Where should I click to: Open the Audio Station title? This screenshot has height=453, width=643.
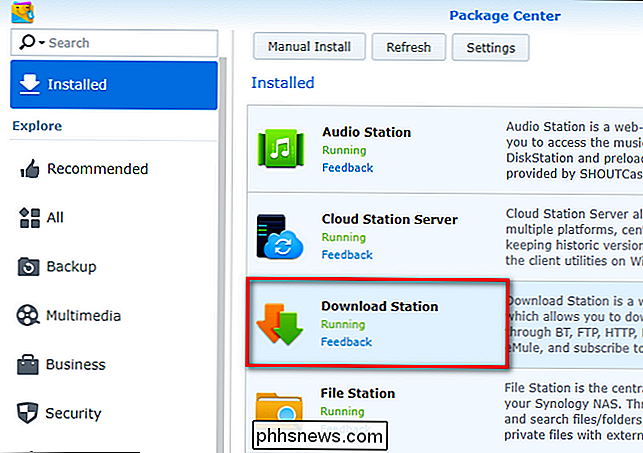(x=366, y=132)
